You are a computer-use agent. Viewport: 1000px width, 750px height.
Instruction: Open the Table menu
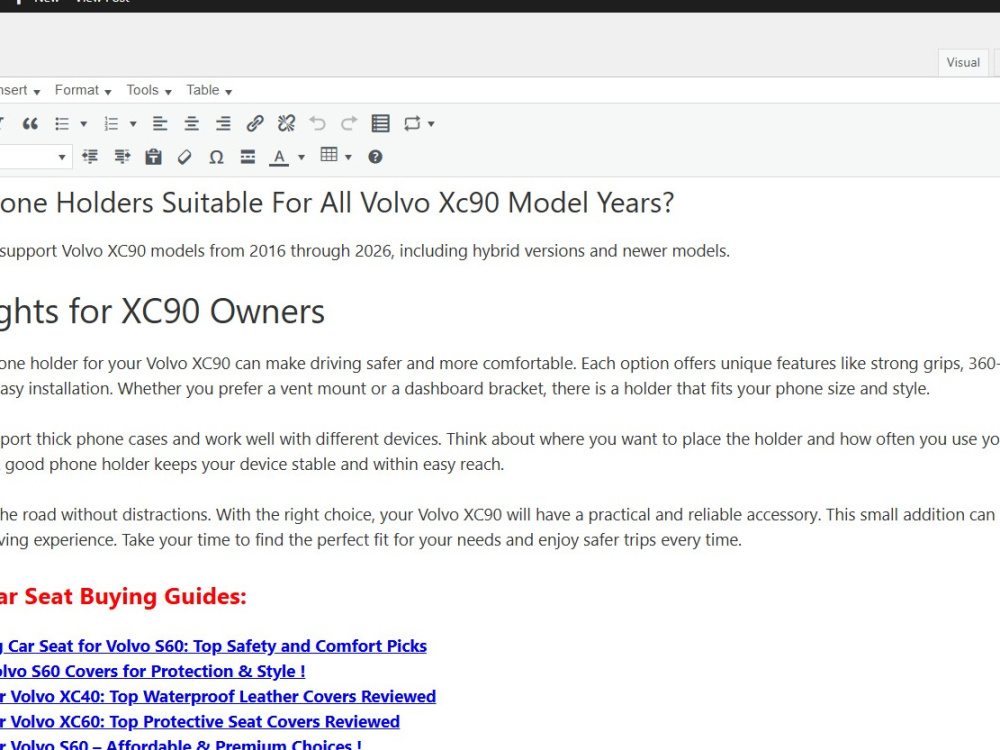tap(209, 91)
